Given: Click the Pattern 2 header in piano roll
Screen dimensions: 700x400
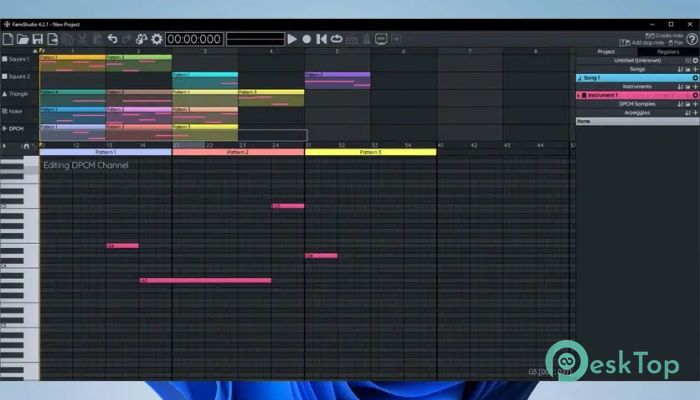Looking at the screenshot, I should point(238,152).
